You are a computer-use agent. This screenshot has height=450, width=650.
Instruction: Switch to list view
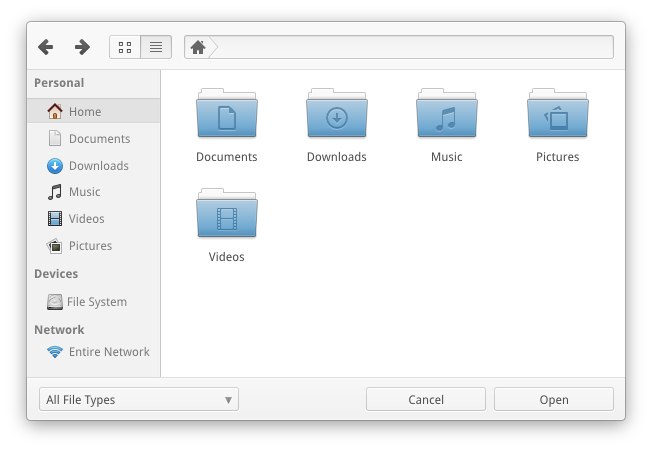click(x=156, y=47)
